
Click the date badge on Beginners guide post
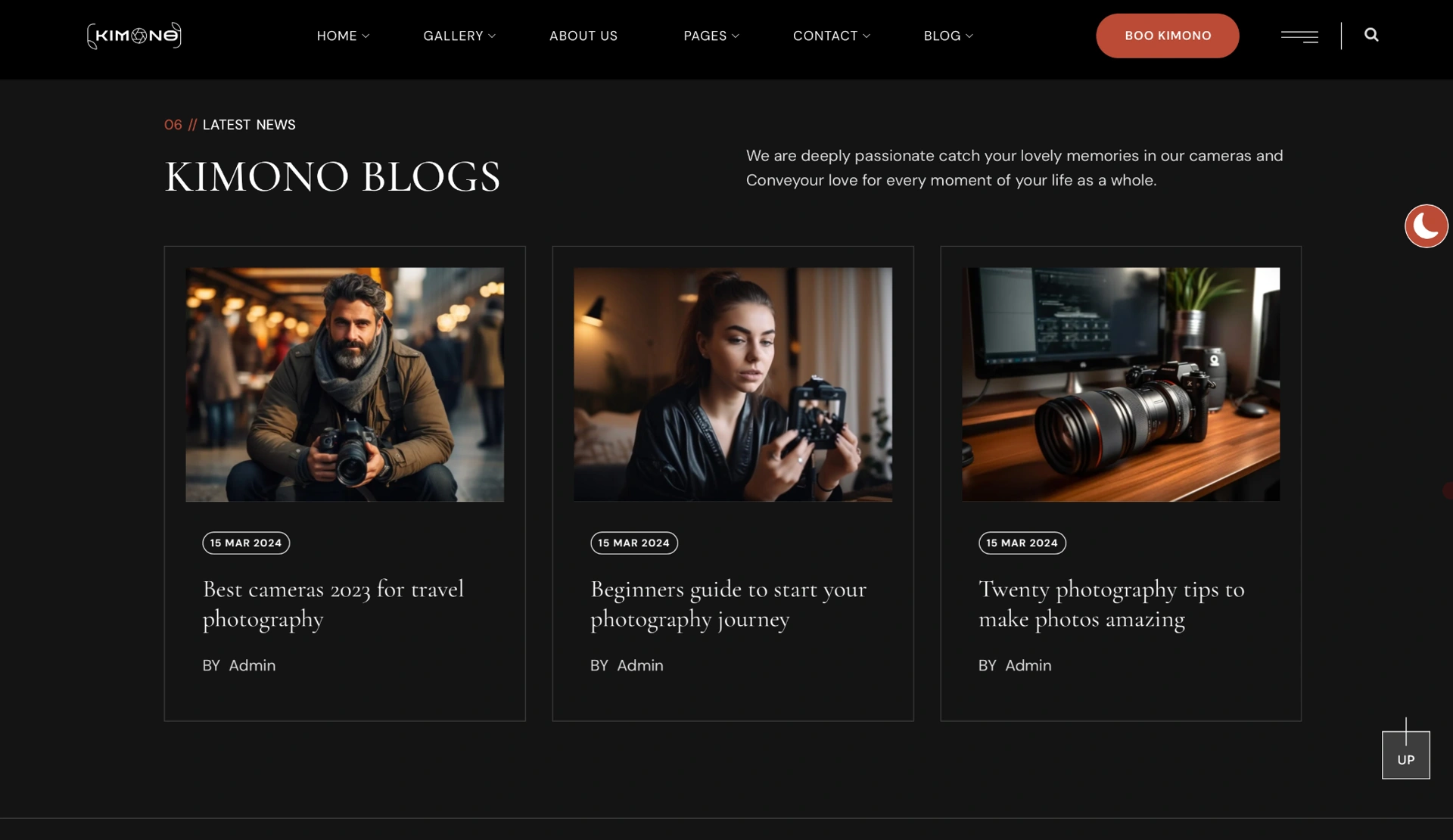point(634,543)
